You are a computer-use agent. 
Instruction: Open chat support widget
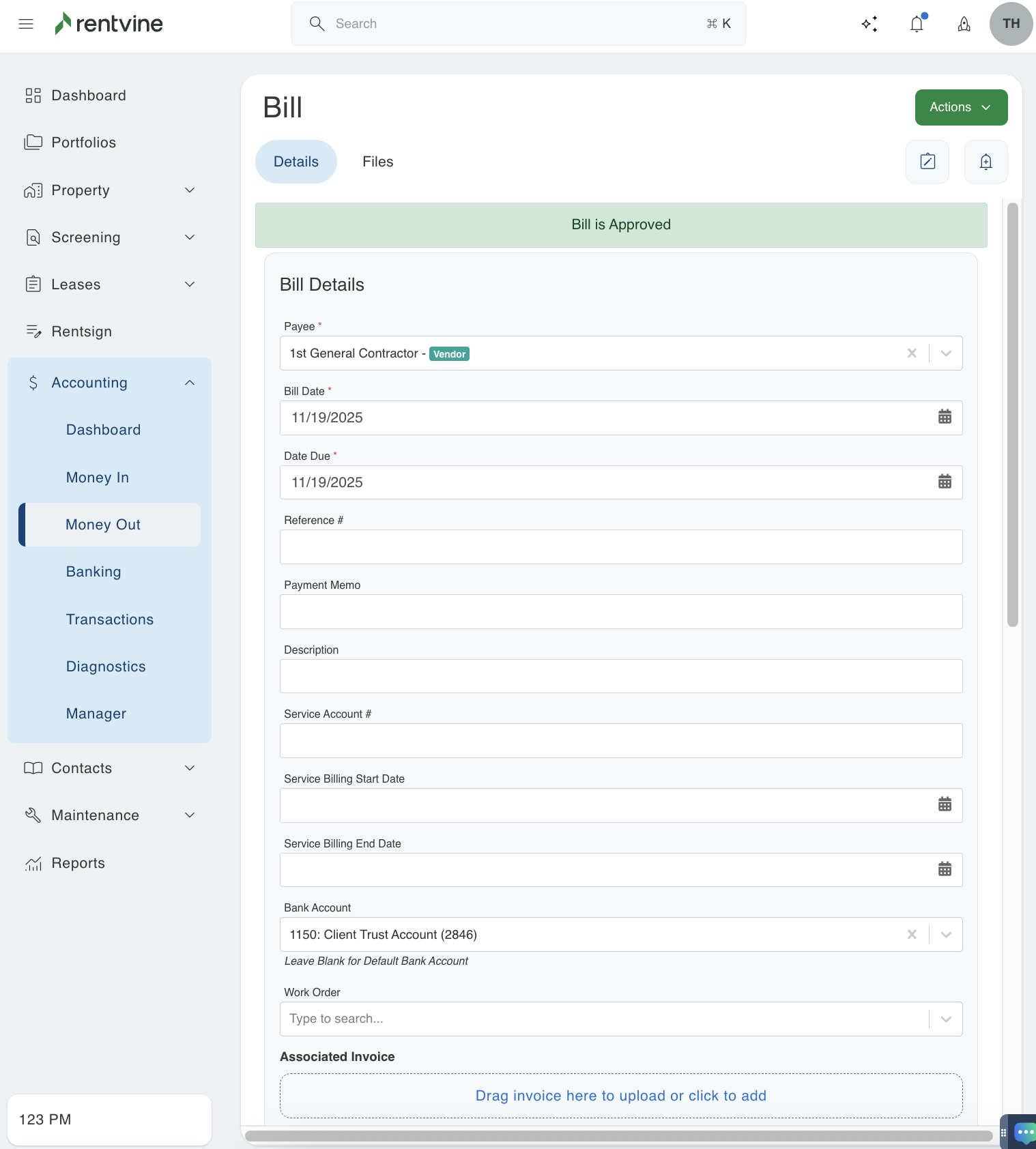click(x=1024, y=1133)
